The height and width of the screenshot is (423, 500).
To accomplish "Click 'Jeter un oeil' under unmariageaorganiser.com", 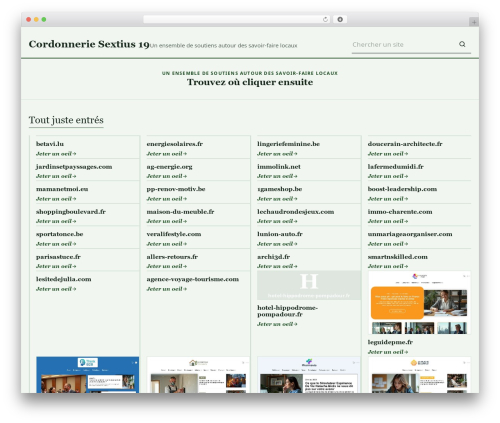I will pyautogui.click(x=388, y=244).
